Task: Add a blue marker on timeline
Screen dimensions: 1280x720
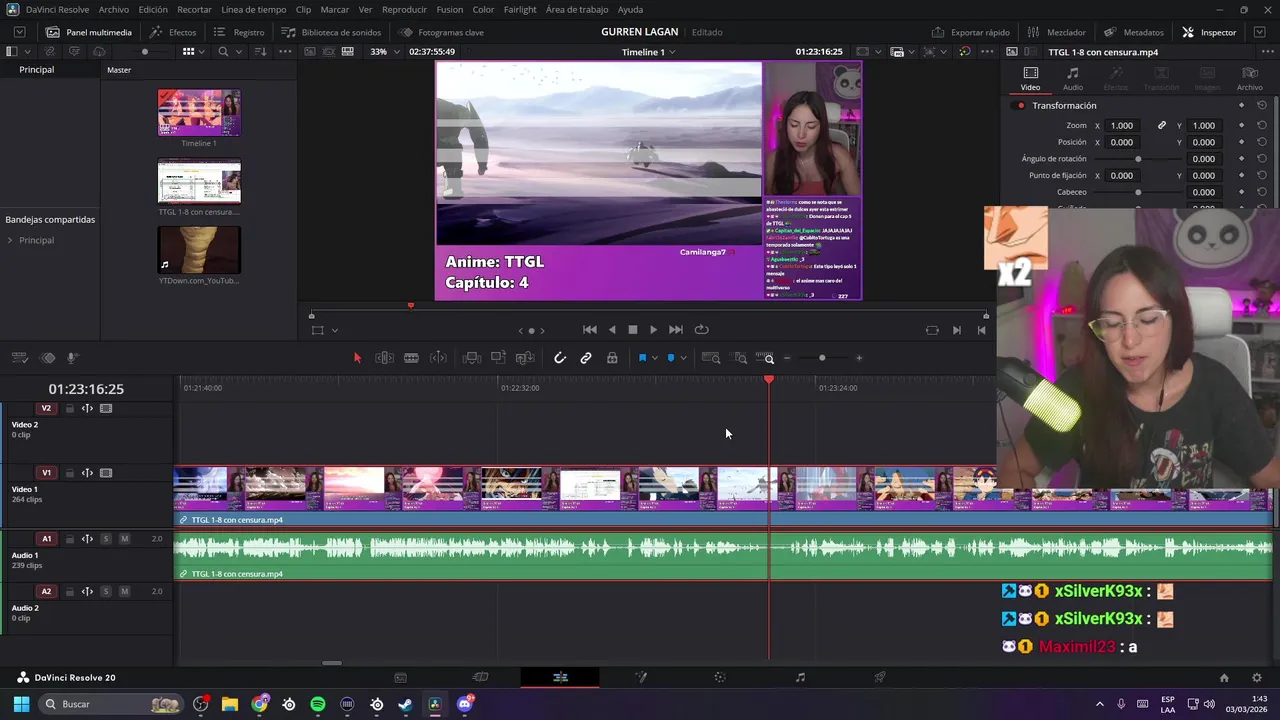Action: (x=671, y=358)
